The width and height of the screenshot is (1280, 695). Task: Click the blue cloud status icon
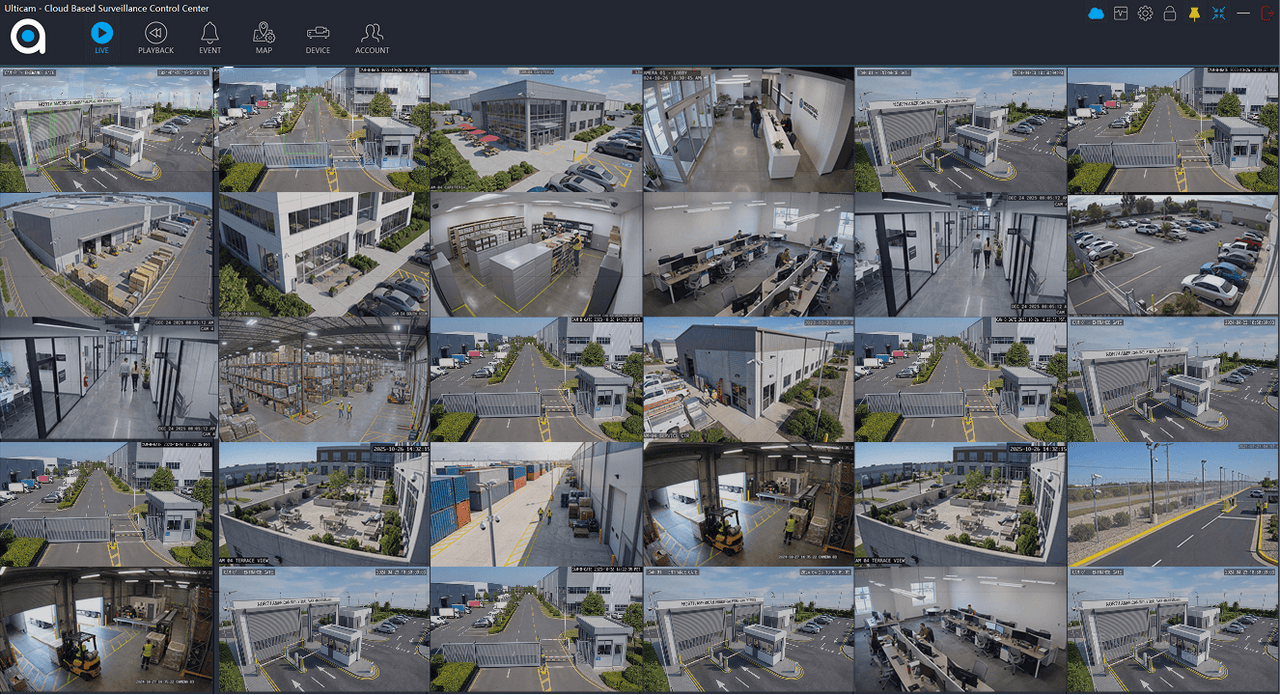point(1096,13)
